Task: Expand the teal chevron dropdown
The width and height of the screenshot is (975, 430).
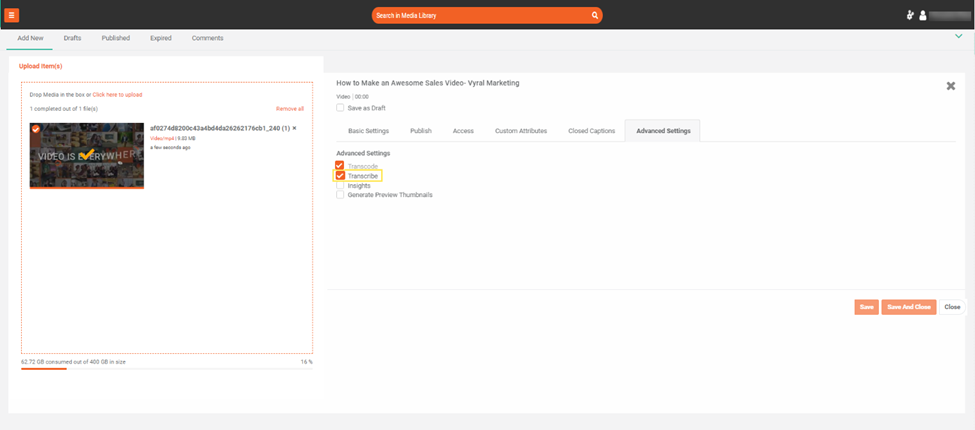Action: pos(958,36)
